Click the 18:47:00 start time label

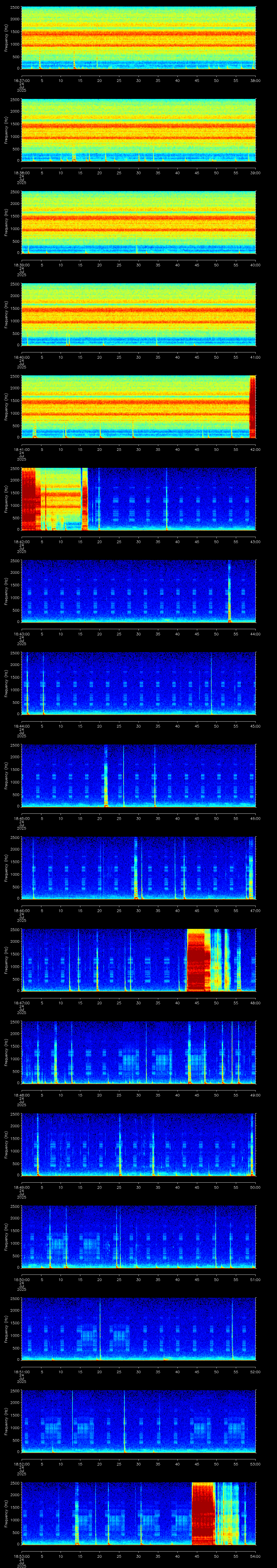pos(21,1003)
